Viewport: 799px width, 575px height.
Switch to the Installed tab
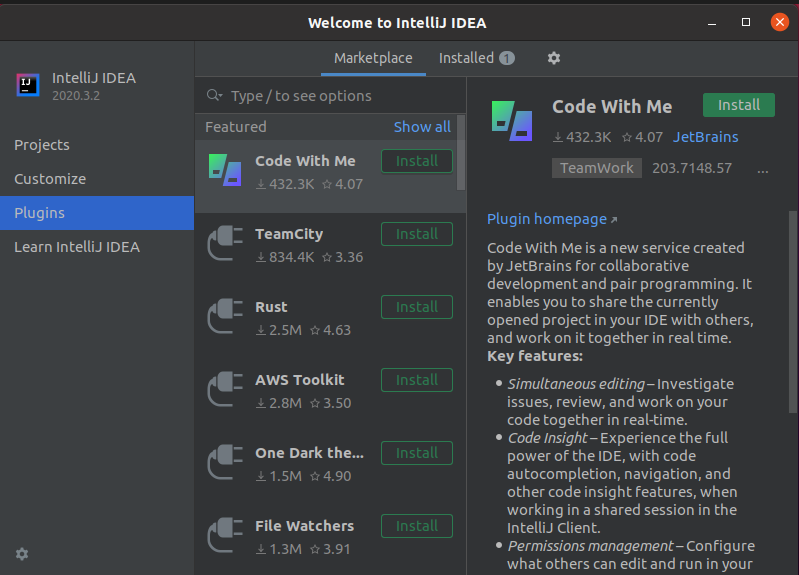tap(477, 58)
